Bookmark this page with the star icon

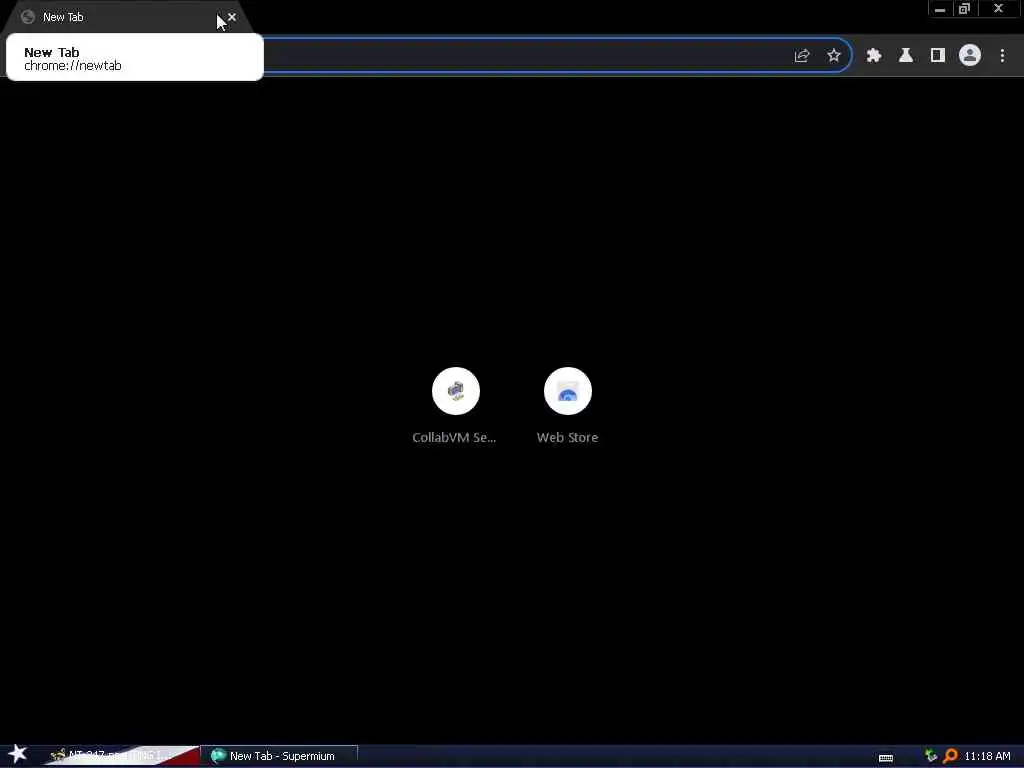click(834, 56)
